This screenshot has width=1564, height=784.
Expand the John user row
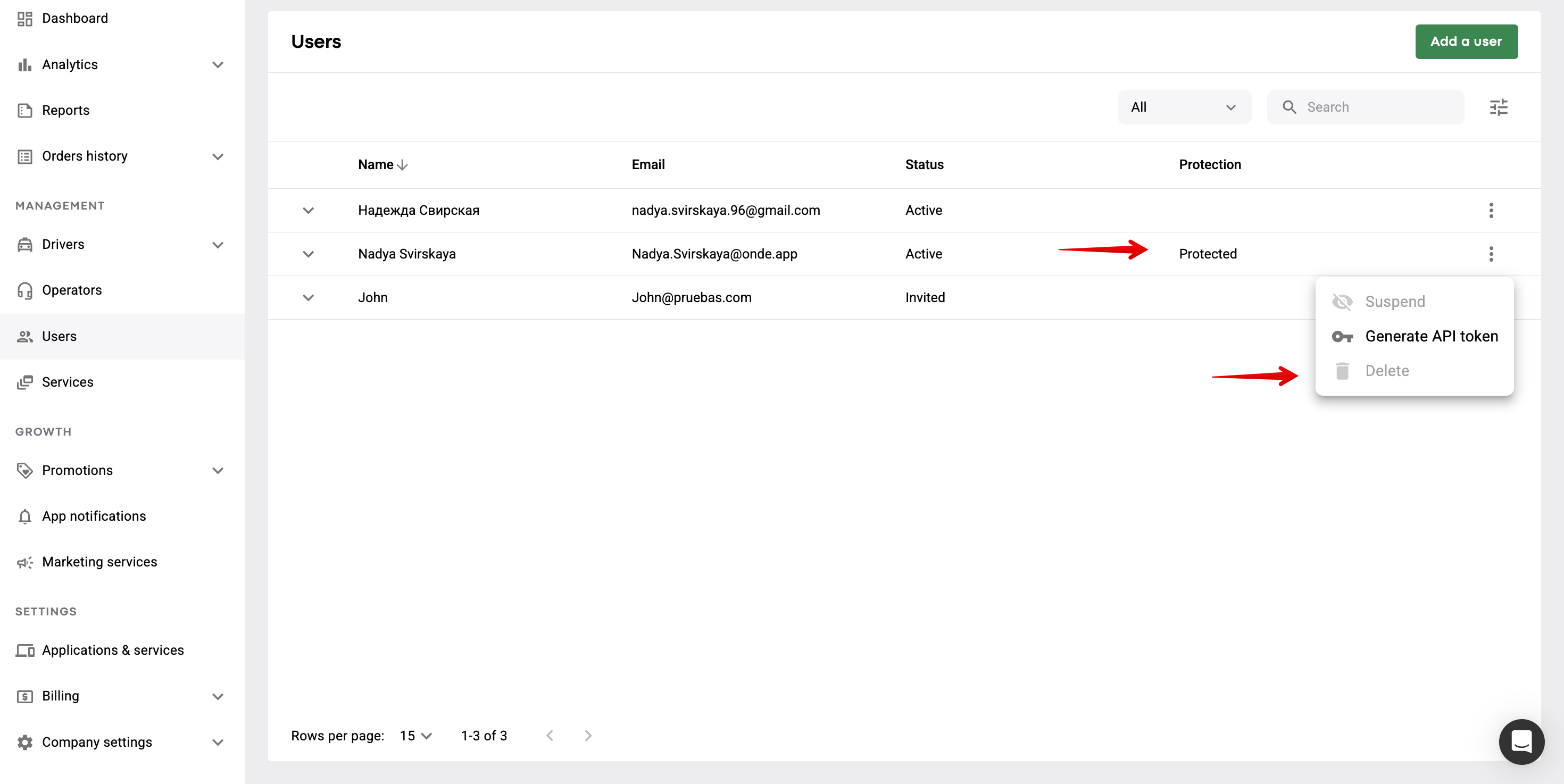click(x=308, y=297)
